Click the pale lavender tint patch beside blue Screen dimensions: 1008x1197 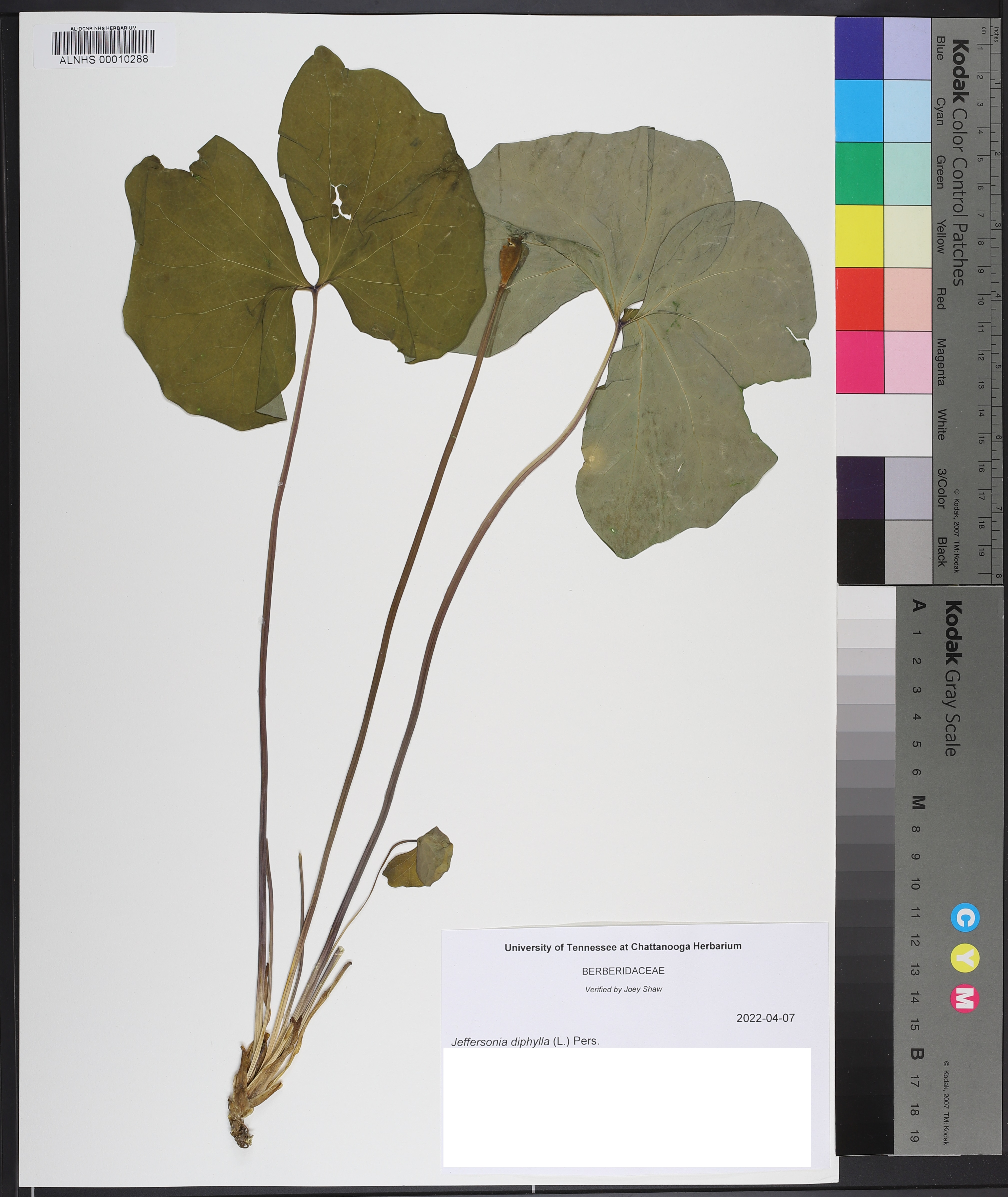point(907,49)
